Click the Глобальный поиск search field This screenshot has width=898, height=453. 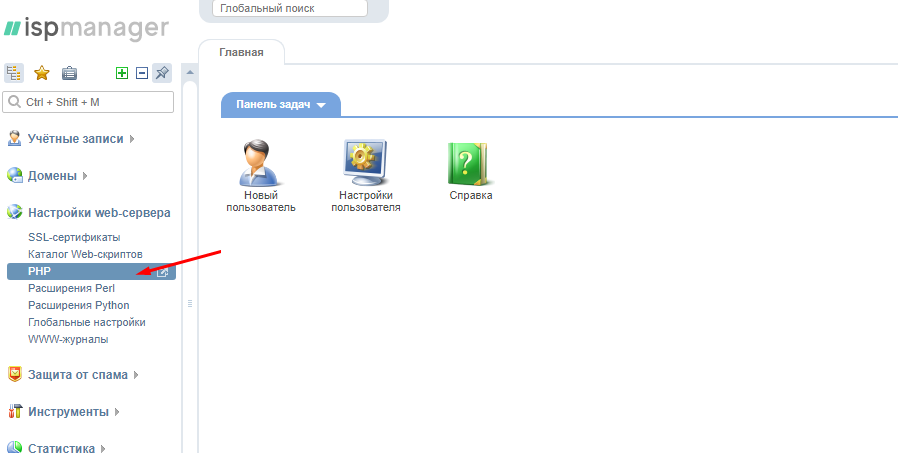[x=290, y=9]
